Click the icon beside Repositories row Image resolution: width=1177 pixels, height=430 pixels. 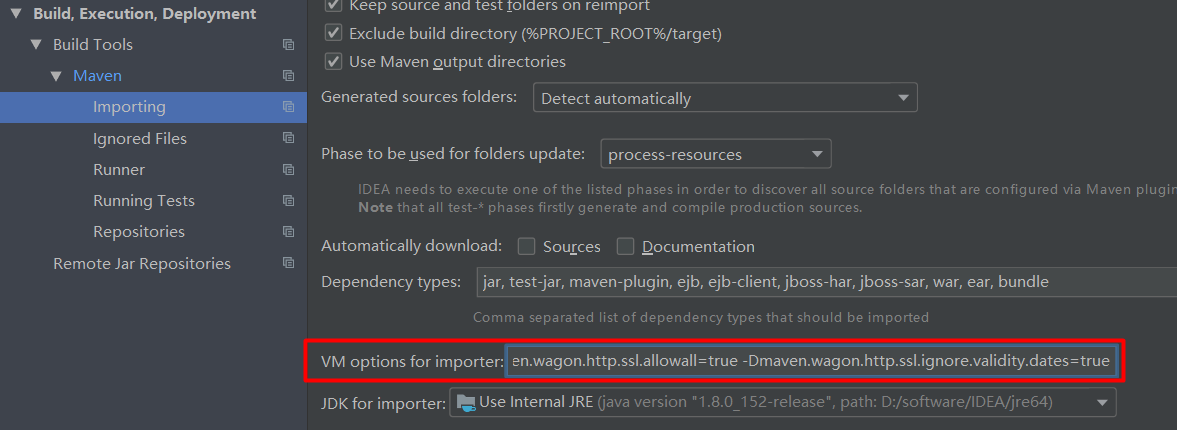point(289,231)
